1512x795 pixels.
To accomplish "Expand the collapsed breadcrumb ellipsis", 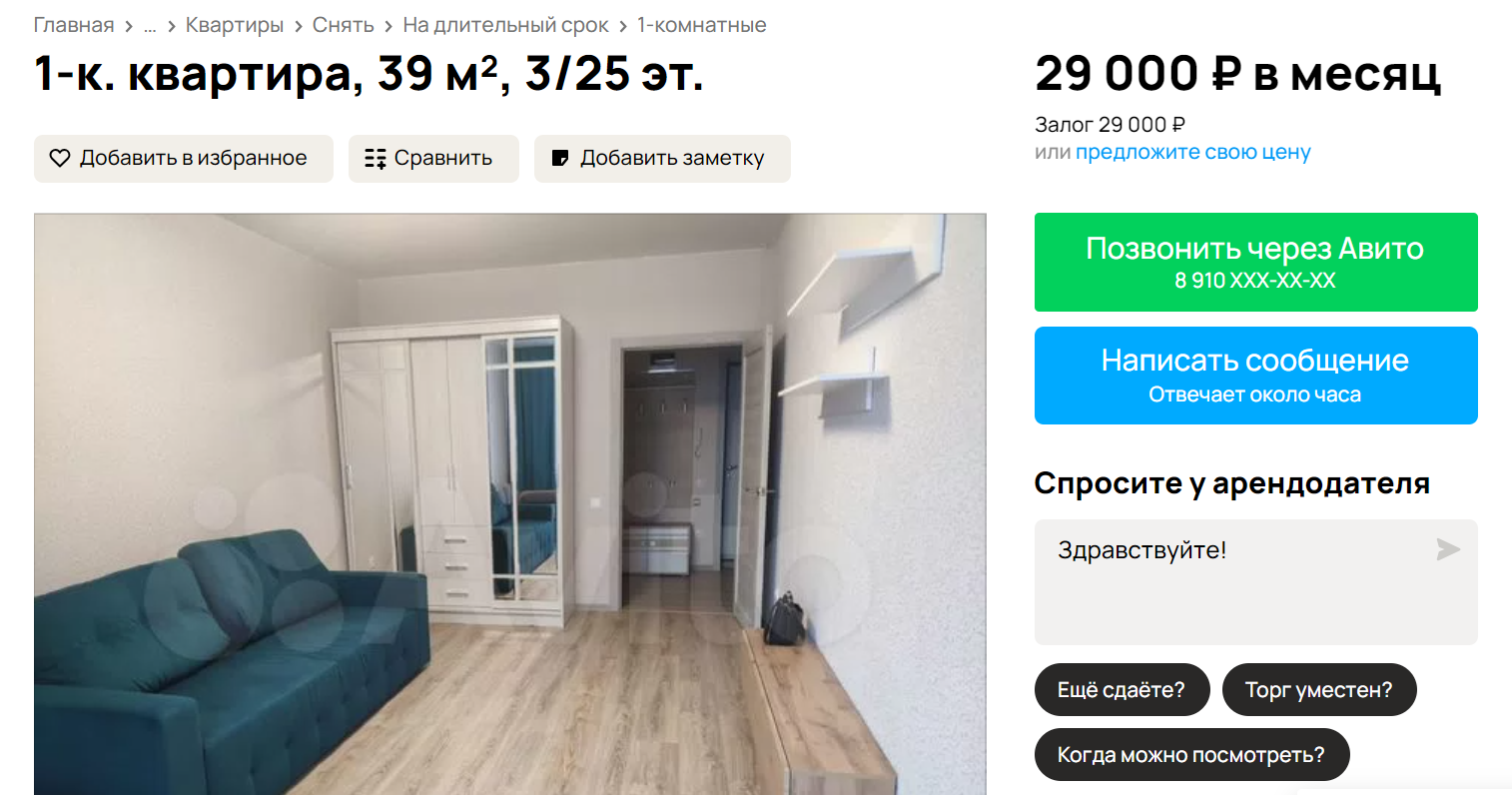I will pyautogui.click(x=150, y=26).
